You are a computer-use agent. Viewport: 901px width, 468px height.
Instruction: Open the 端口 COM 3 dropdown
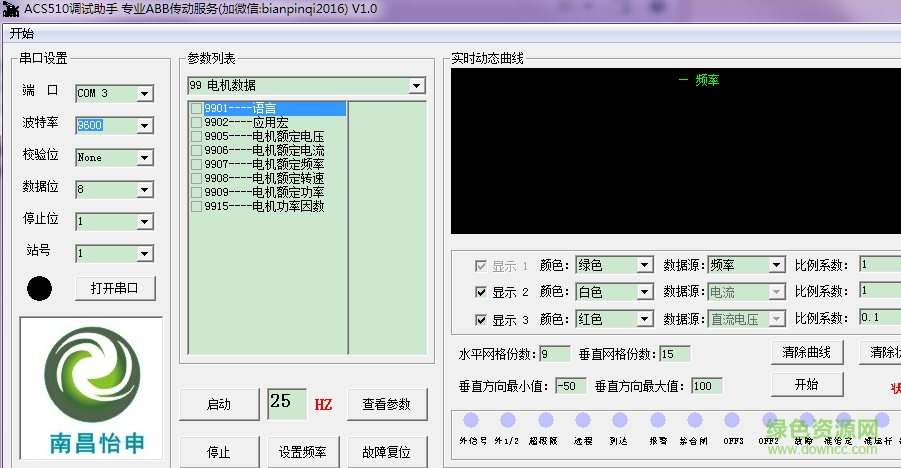[145, 93]
